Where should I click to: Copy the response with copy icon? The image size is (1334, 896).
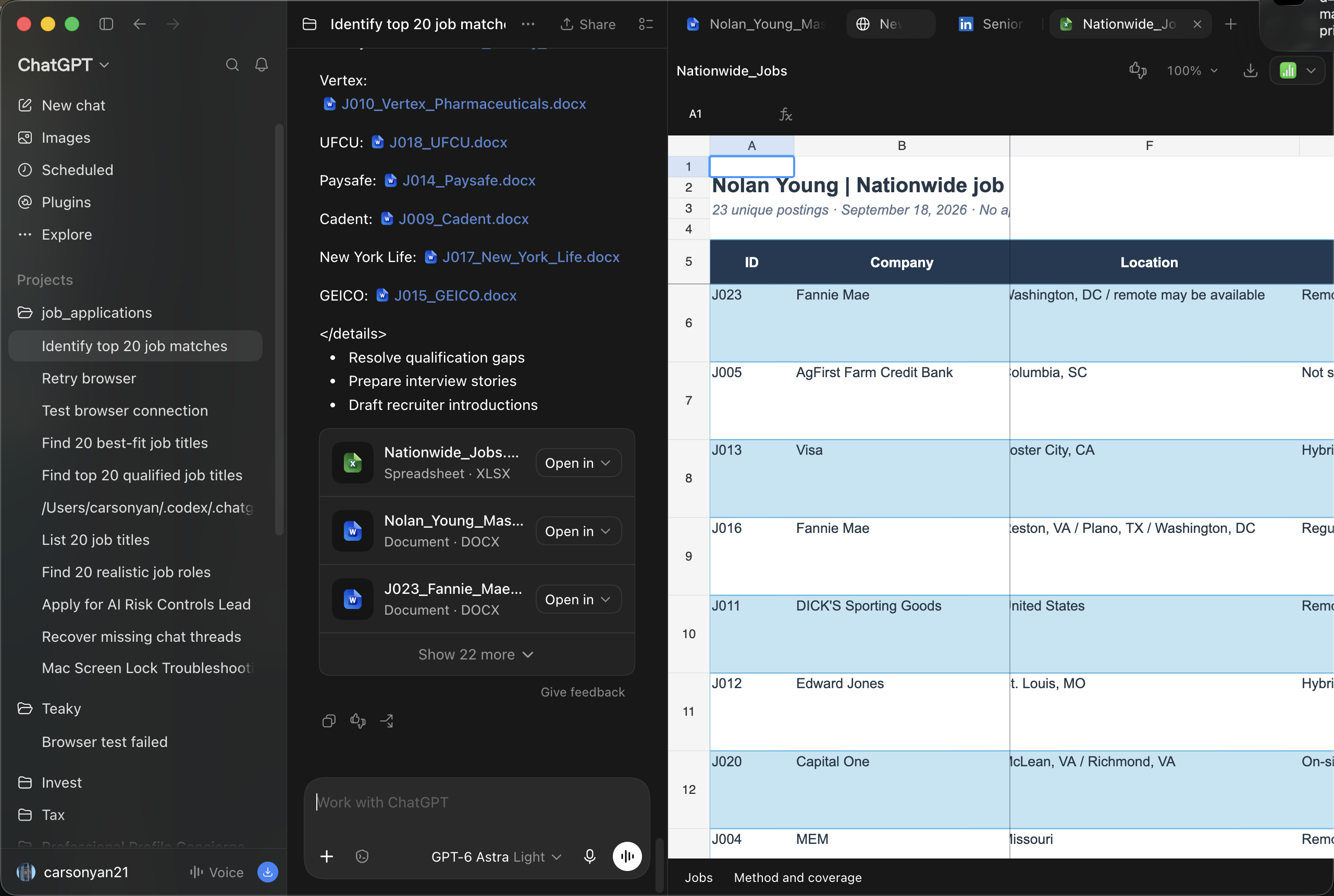pyautogui.click(x=329, y=721)
